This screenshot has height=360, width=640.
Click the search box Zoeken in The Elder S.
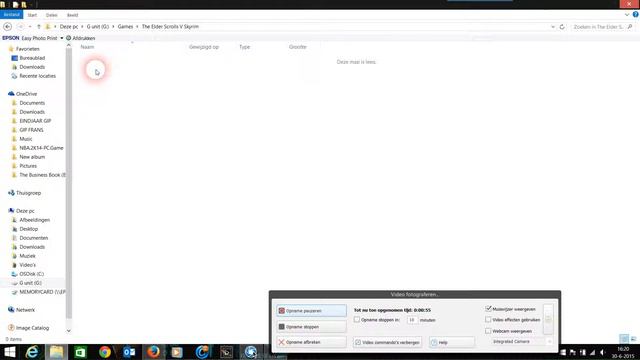pyautogui.click(x=598, y=27)
